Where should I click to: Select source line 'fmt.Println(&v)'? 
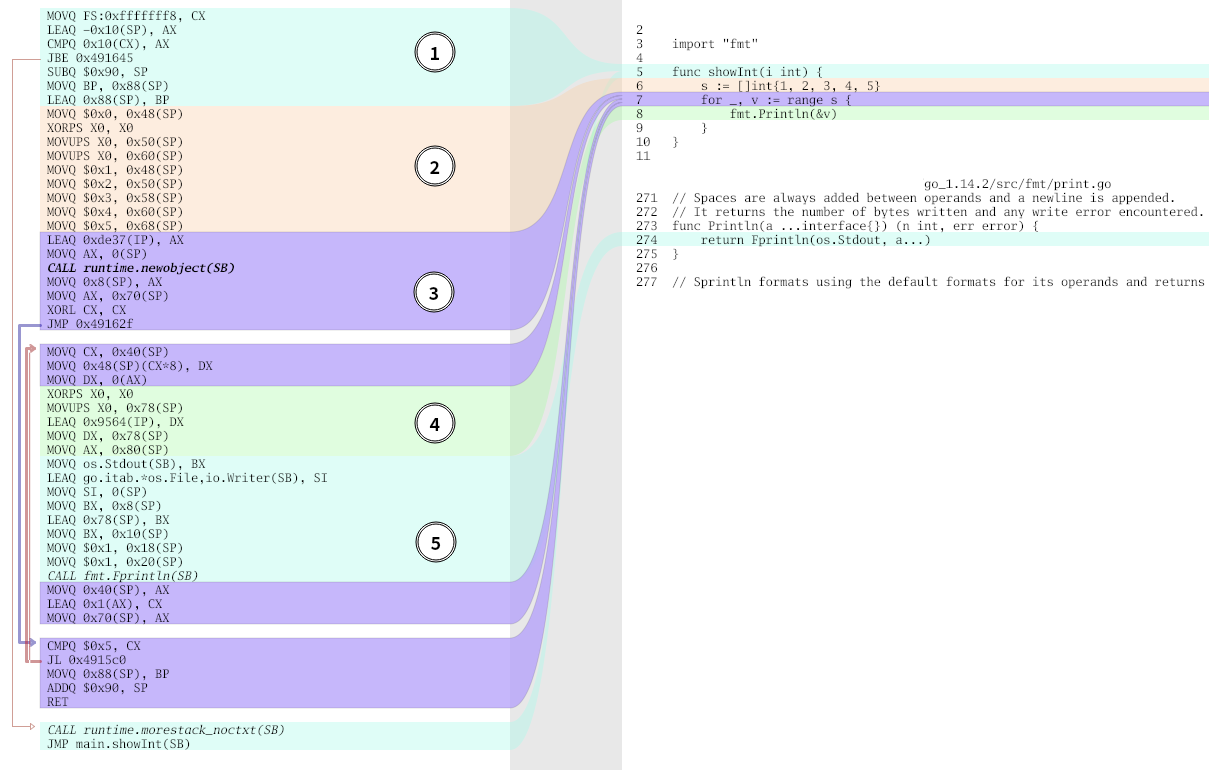pyautogui.click(x=782, y=114)
